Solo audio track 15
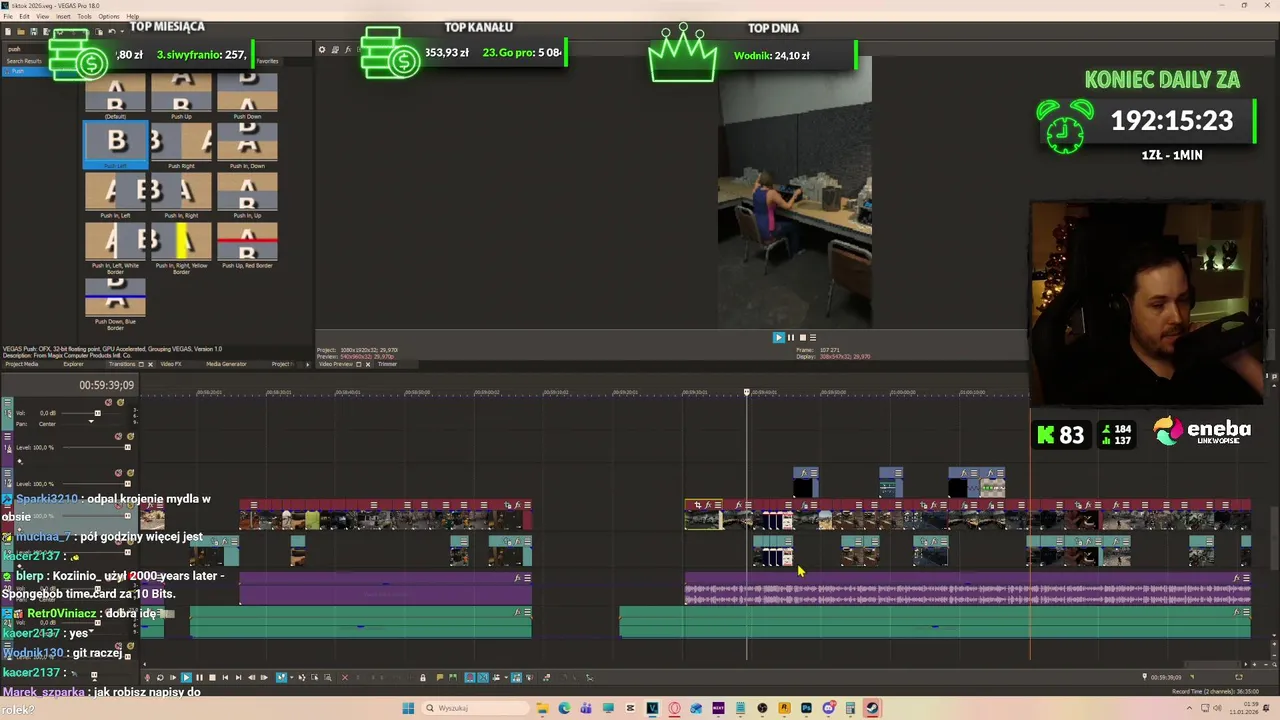 [x=120, y=402]
